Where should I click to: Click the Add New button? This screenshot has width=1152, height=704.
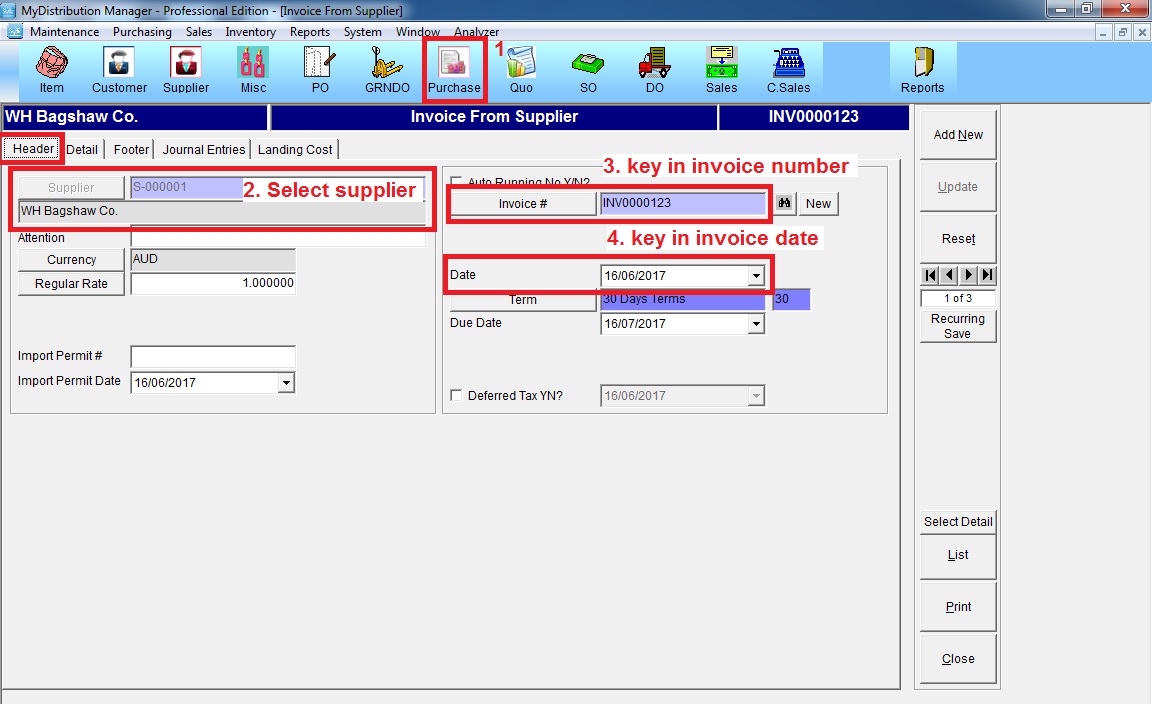click(957, 135)
